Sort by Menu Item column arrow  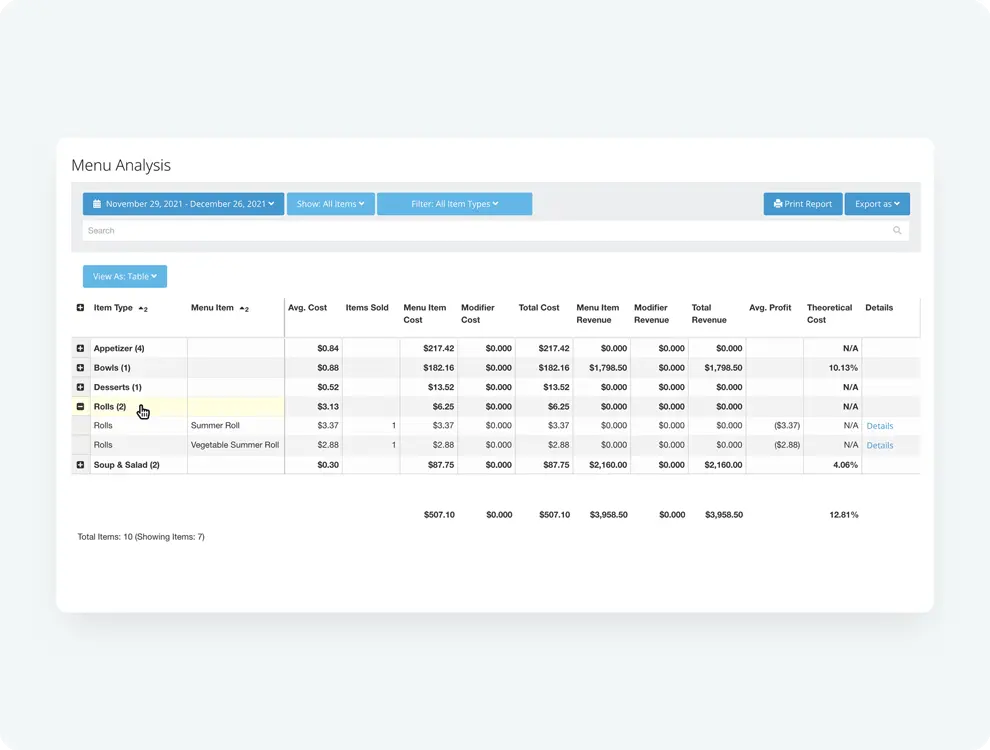coord(244,309)
